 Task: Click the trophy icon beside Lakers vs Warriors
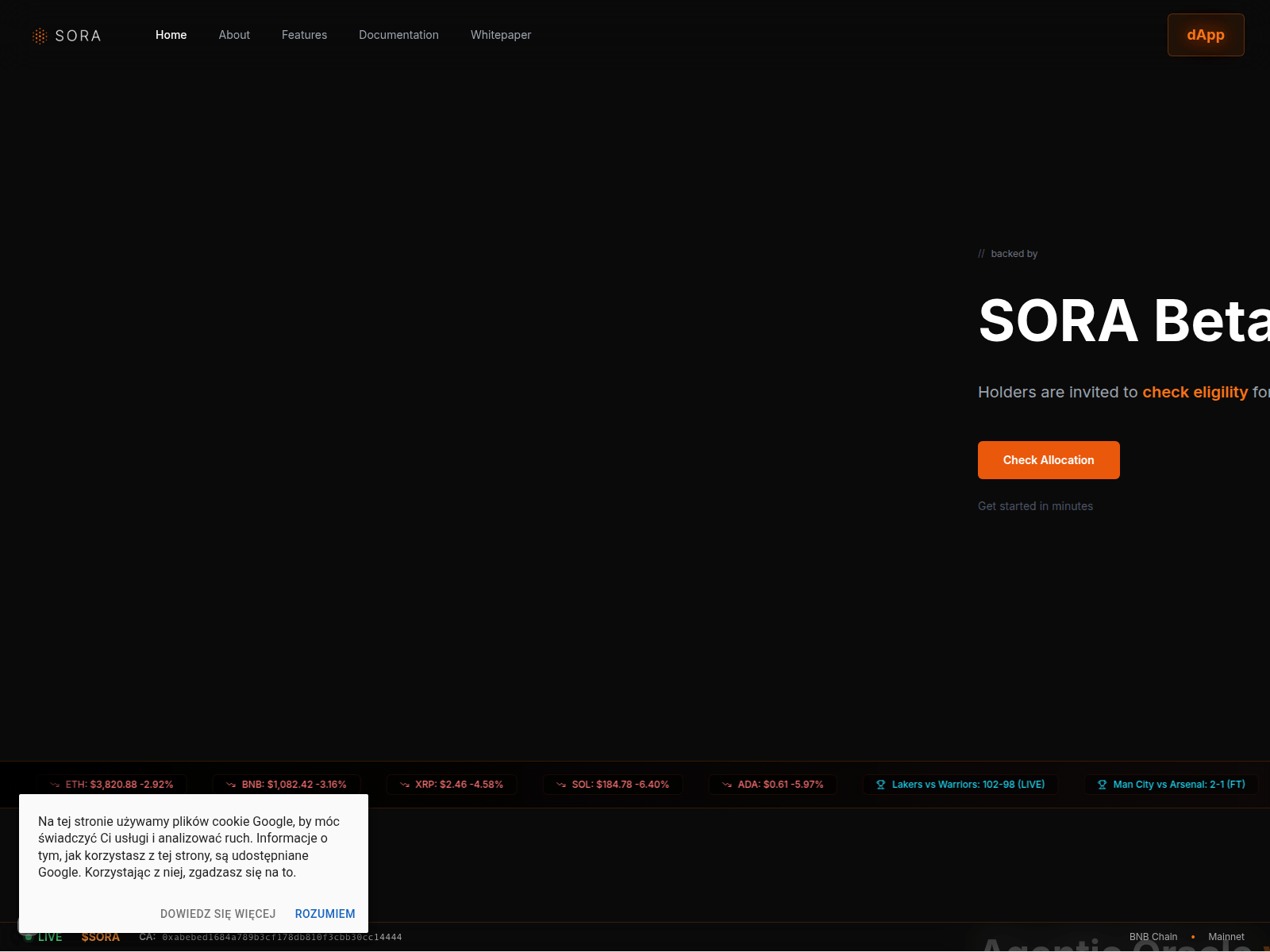point(881,785)
